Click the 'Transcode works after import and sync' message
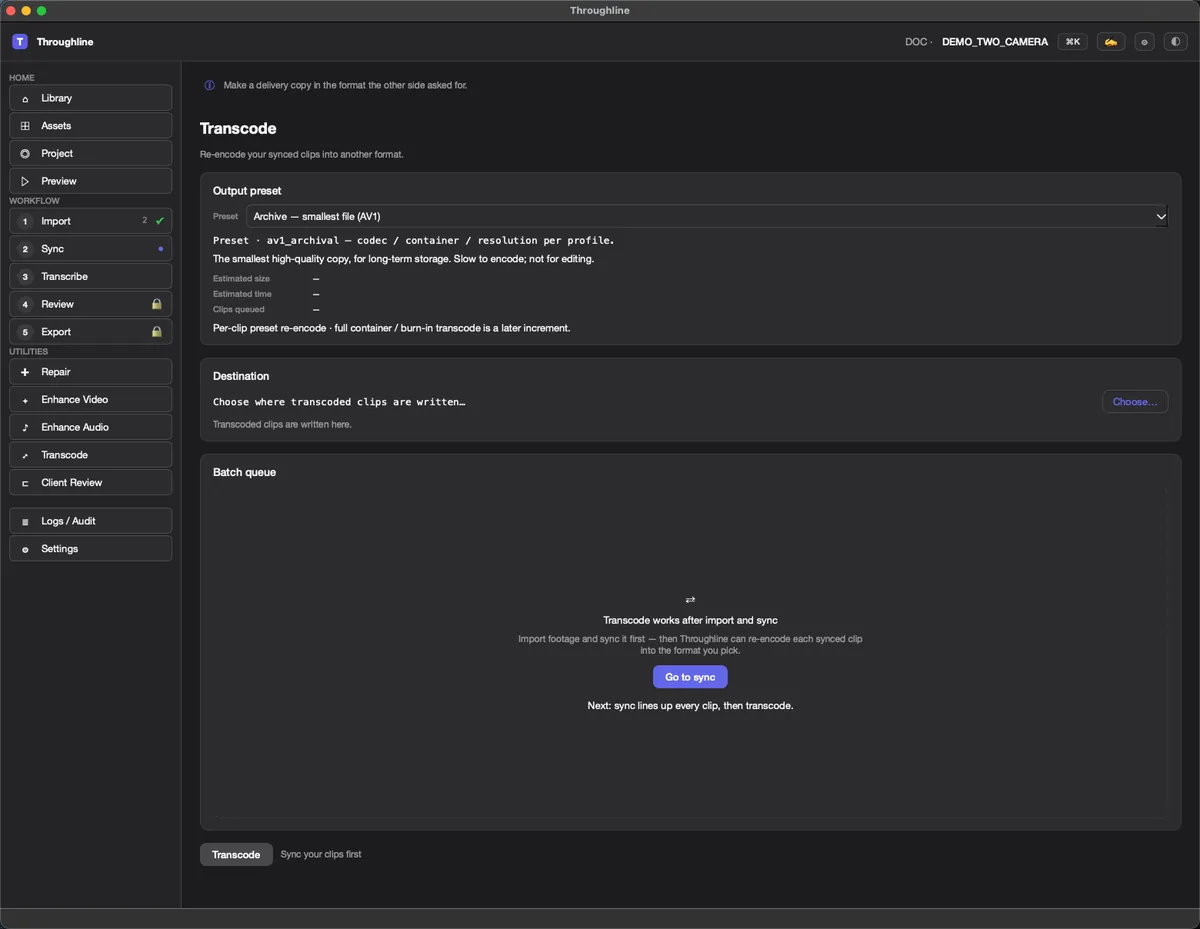This screenshot has height=929, width=1200. [x=690, y=621]
